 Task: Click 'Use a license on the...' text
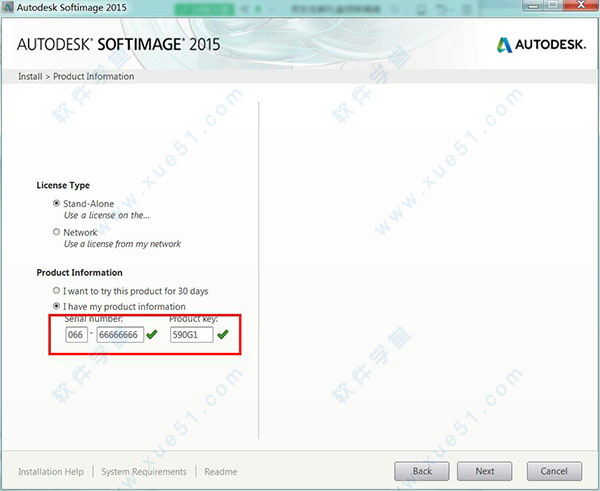[x=106, y=215]
